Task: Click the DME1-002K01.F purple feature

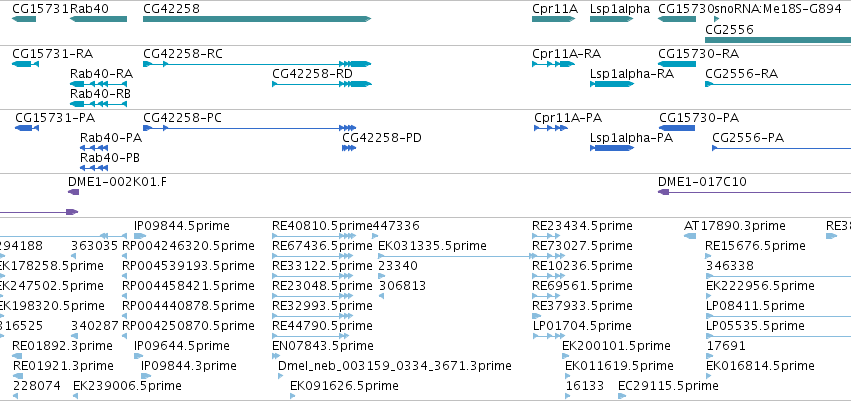Action: pyautogui.click(x=73, y=192)
